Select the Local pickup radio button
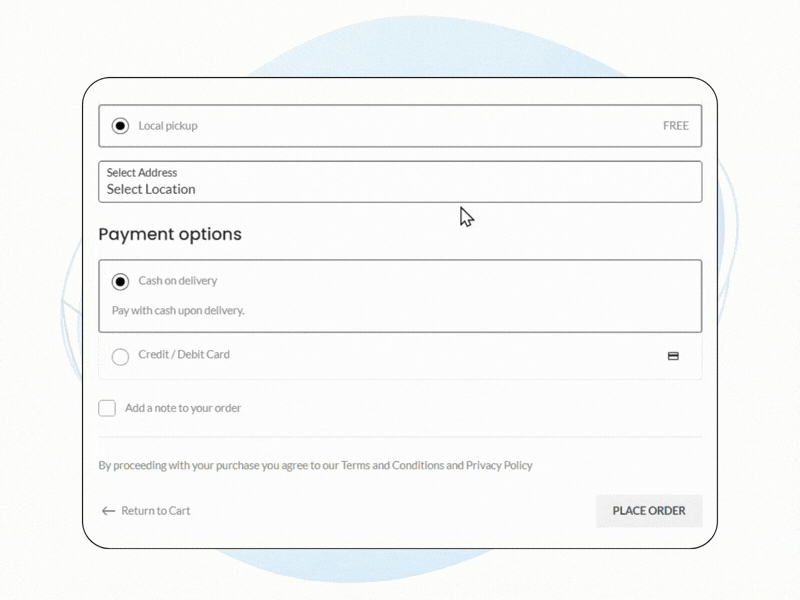Screen dimensions: 800x600 [x=120, y=126]
